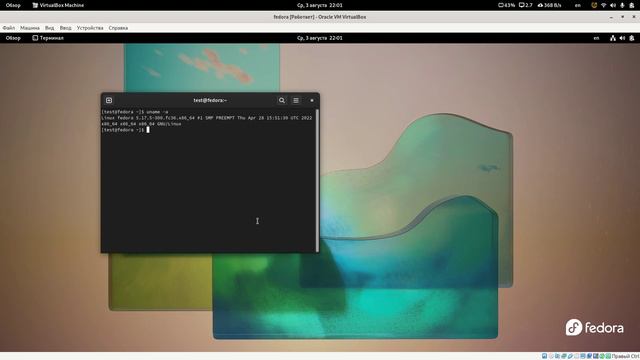640x360 pixels.
Task: Open the guest power menu icon
Action: [x=632, y=38]
